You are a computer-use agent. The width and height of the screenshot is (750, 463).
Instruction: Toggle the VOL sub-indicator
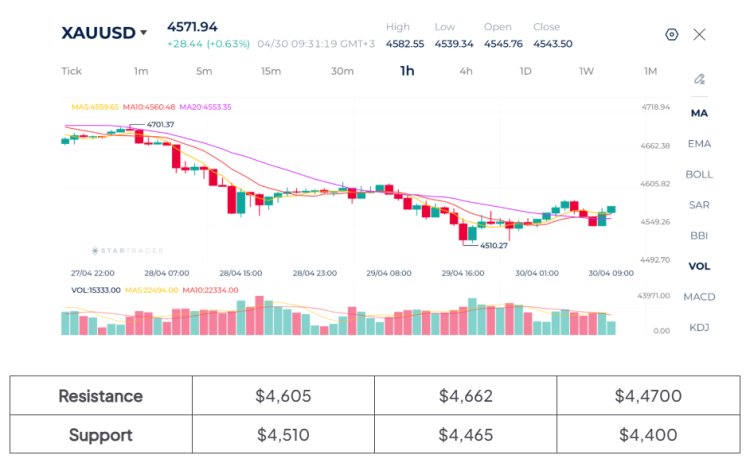coord(699,266)
